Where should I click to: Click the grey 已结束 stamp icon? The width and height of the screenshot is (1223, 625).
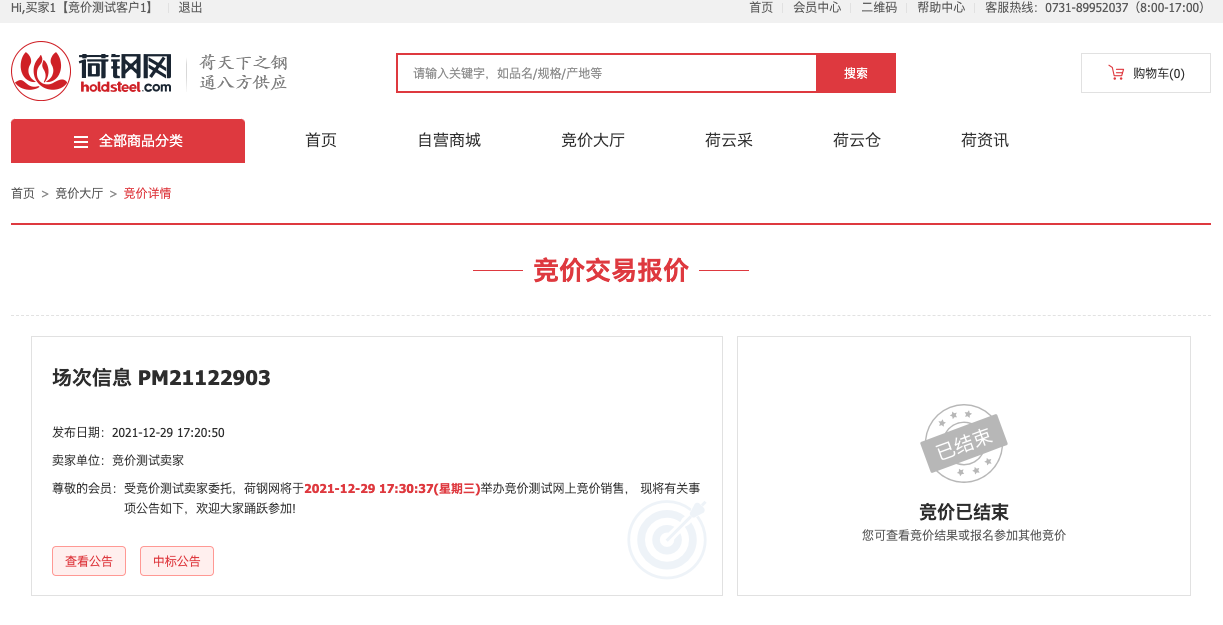963,443
